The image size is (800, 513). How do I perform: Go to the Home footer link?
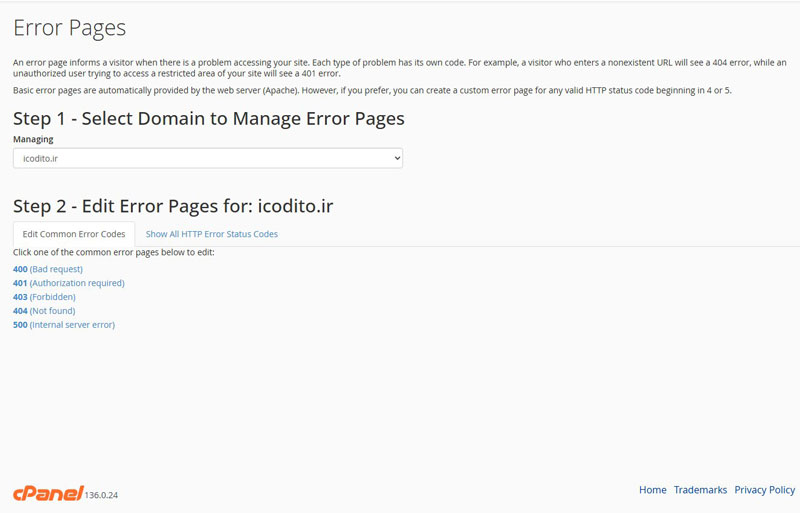click(x=653, y=490)
